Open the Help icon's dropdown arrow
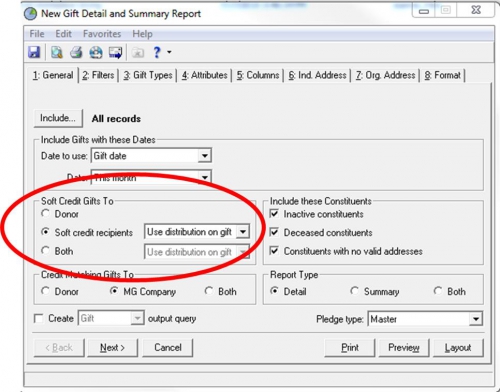 tap(169, 52)
